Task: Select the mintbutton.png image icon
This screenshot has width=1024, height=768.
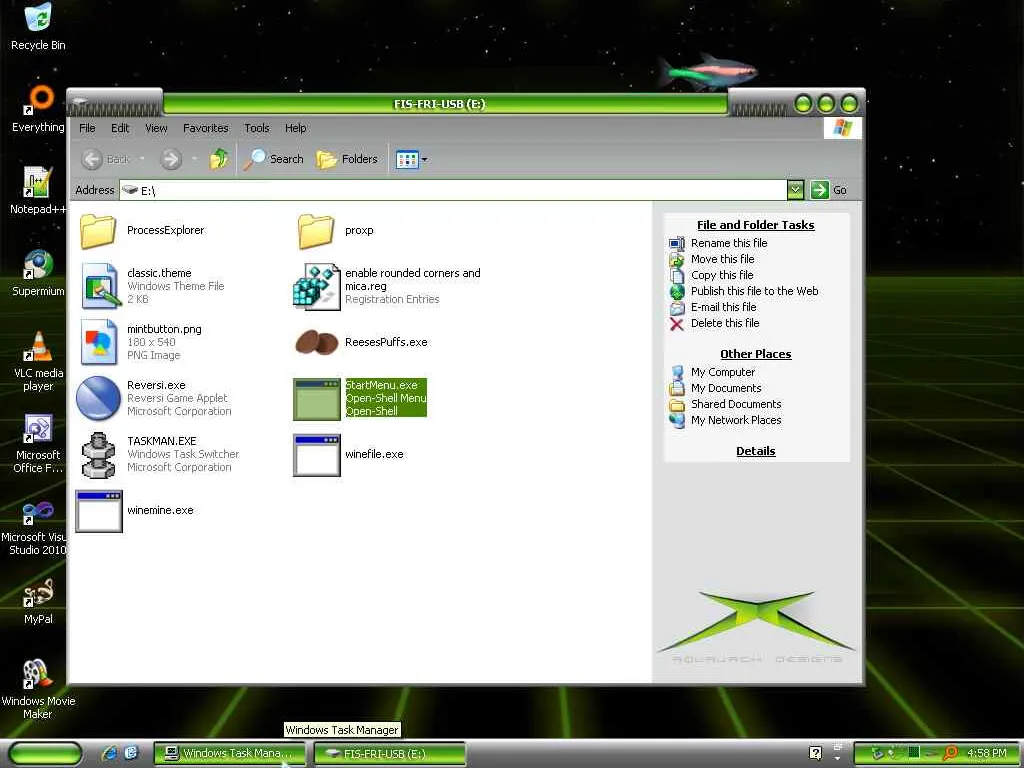Action: pyautogui.click(x=99, y=342)
